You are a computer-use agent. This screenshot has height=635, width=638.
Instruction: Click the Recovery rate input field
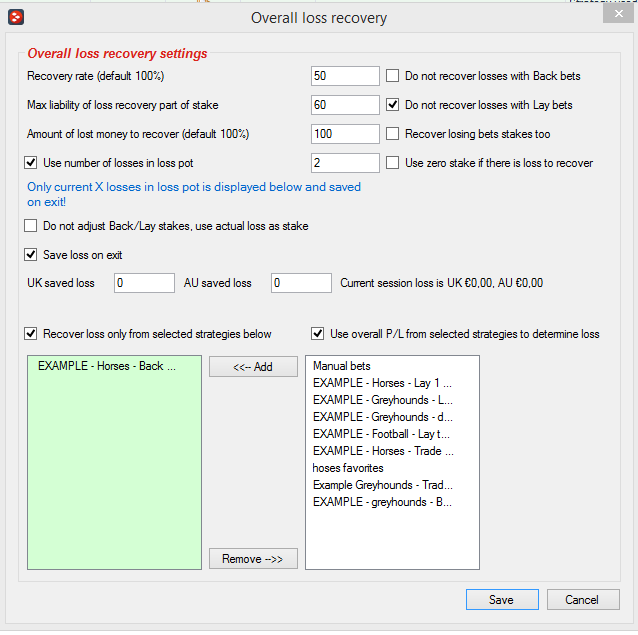[x=345, y=76]
